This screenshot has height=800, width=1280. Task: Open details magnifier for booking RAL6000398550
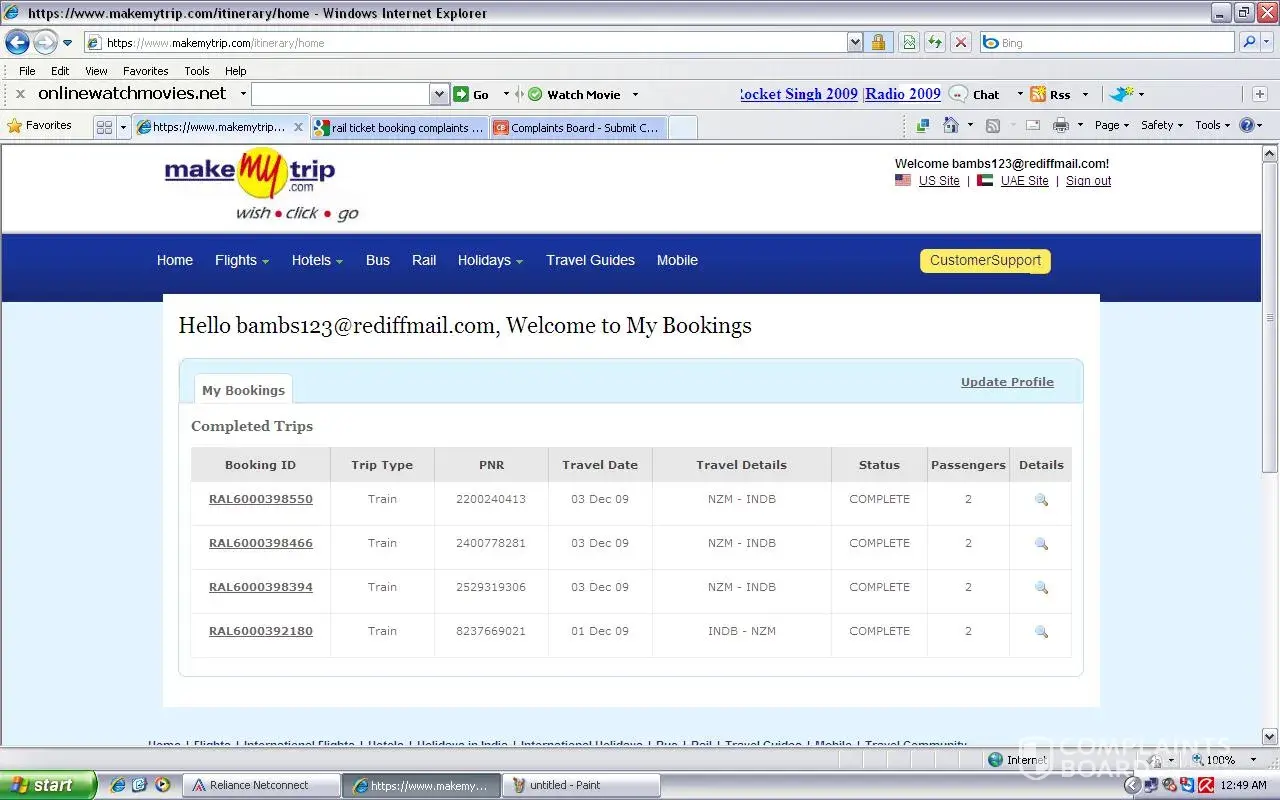tap(1041, 500)
